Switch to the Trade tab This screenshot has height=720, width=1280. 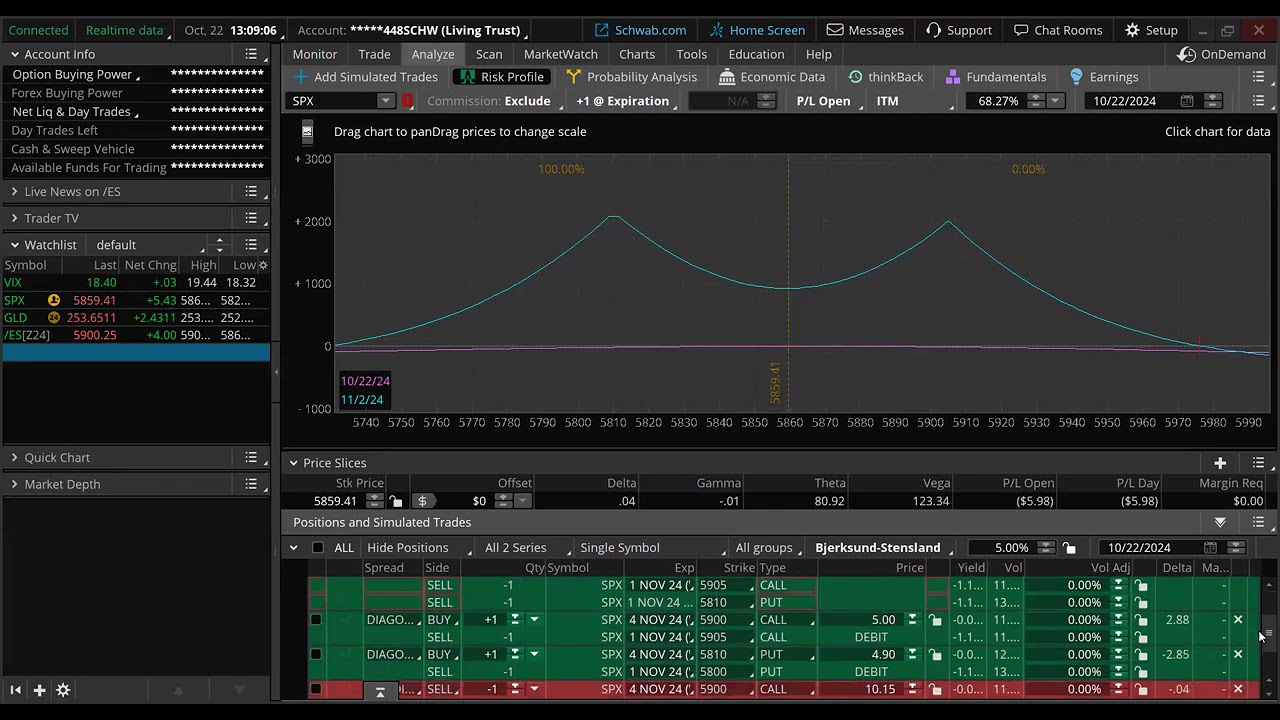coord(374,54)
